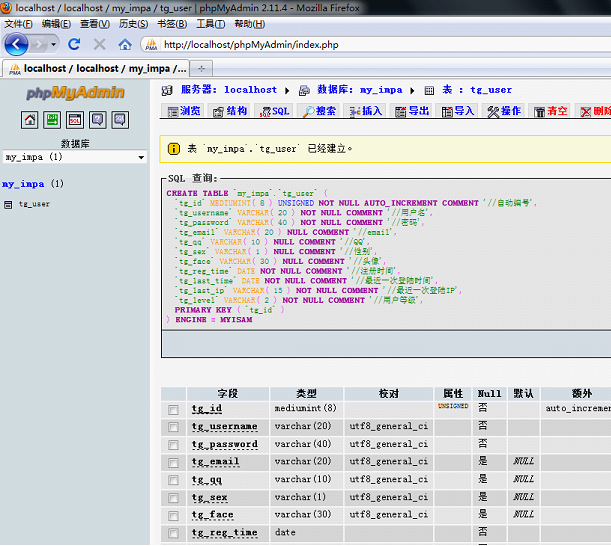Tick the checkbox for tg_email field
The height and width of the screenshot is (546, 611).
[x=173, y=463]
